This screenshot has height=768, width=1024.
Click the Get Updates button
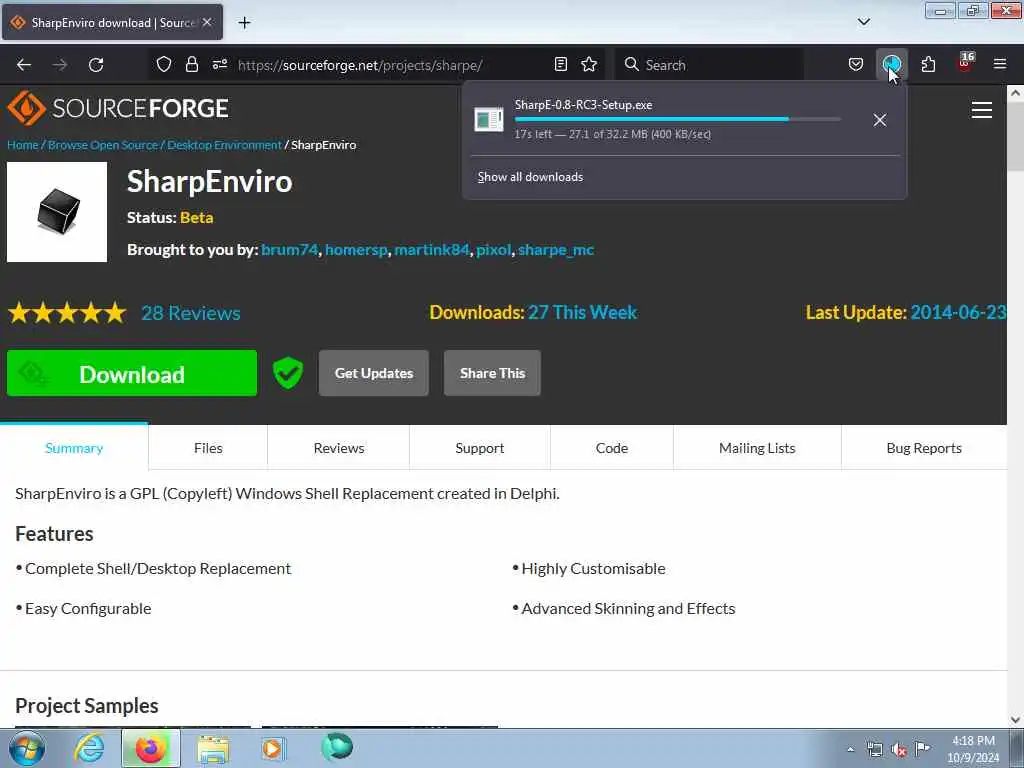click(x=374, y=373)
